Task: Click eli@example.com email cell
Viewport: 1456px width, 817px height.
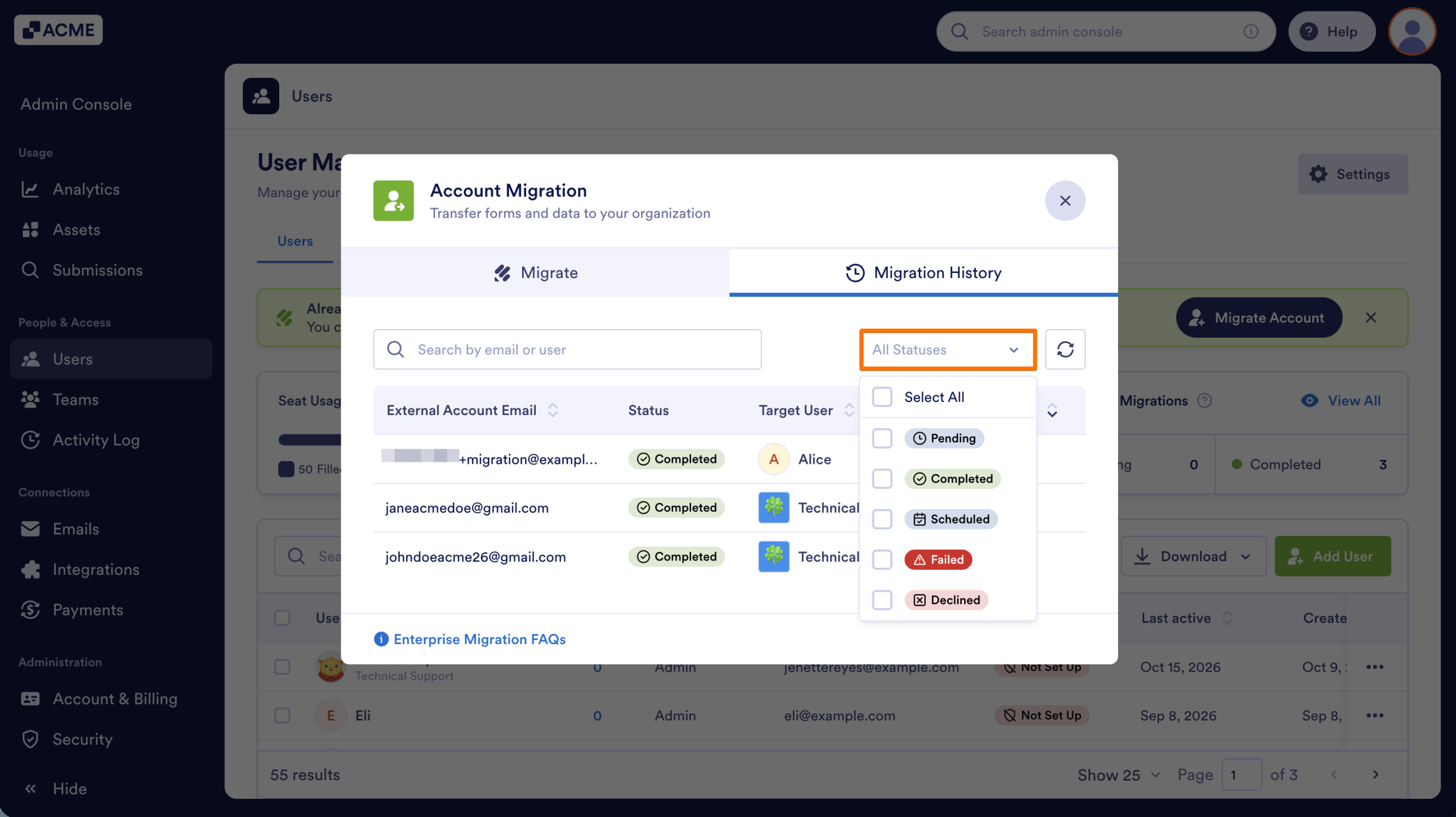Action: (x=839, y=715)
